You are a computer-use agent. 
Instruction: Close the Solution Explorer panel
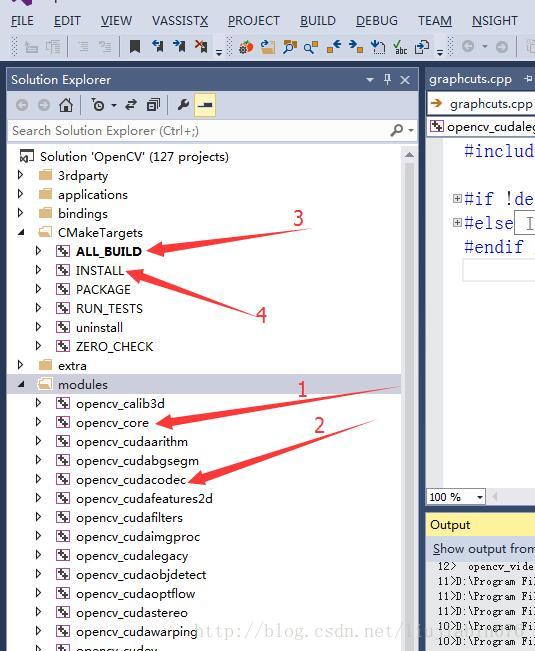405,80
